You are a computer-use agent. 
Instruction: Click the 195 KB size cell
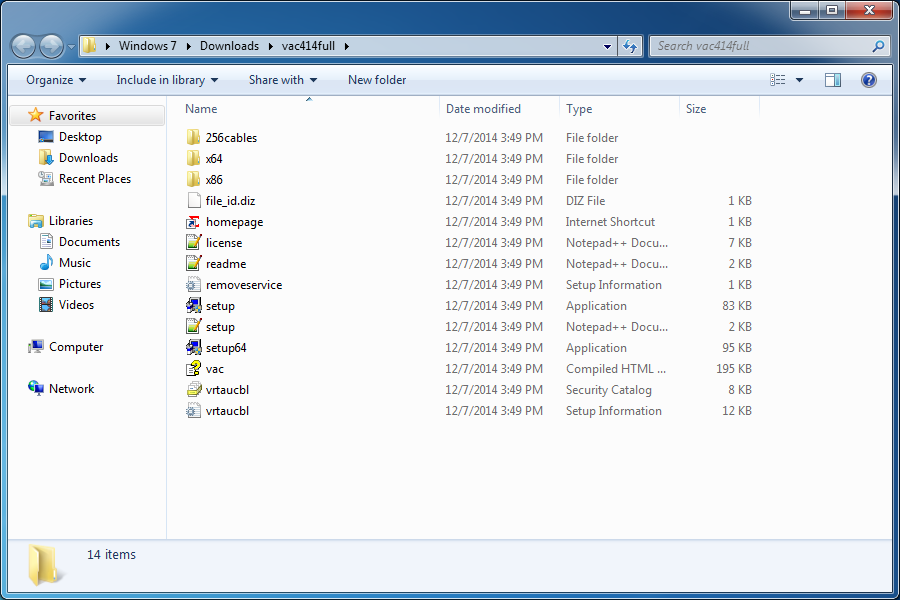point(734,369)
